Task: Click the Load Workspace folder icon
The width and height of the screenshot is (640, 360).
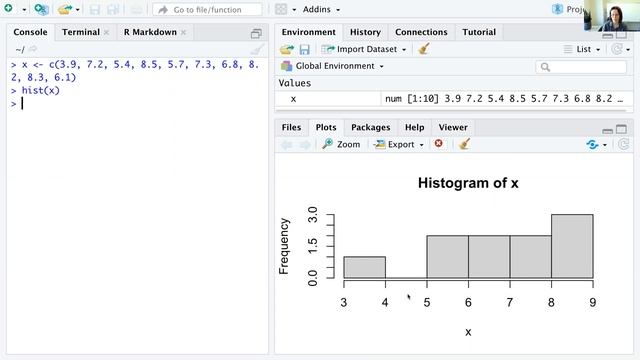Action: pyautogui.click(x=287, y=49)
